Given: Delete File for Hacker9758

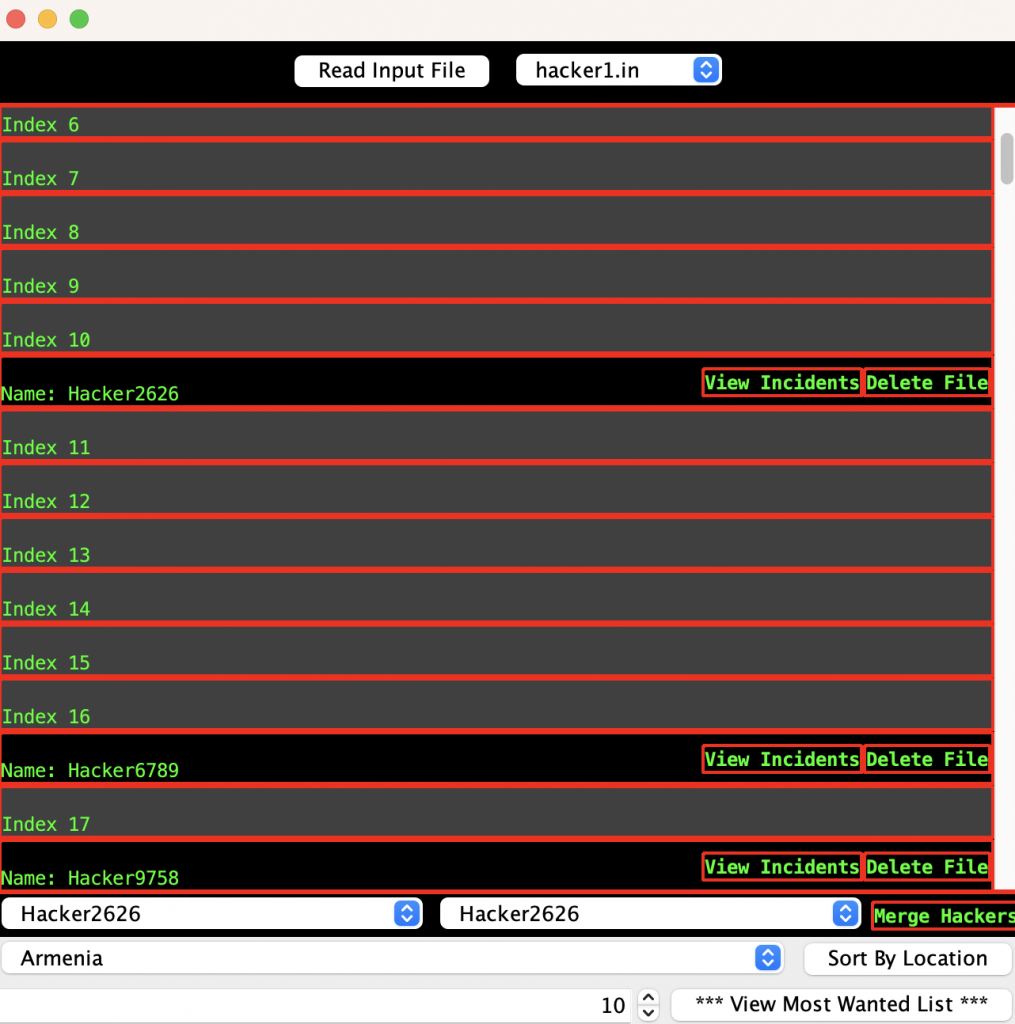Looking at the screenshot, I should click(926, 867).
